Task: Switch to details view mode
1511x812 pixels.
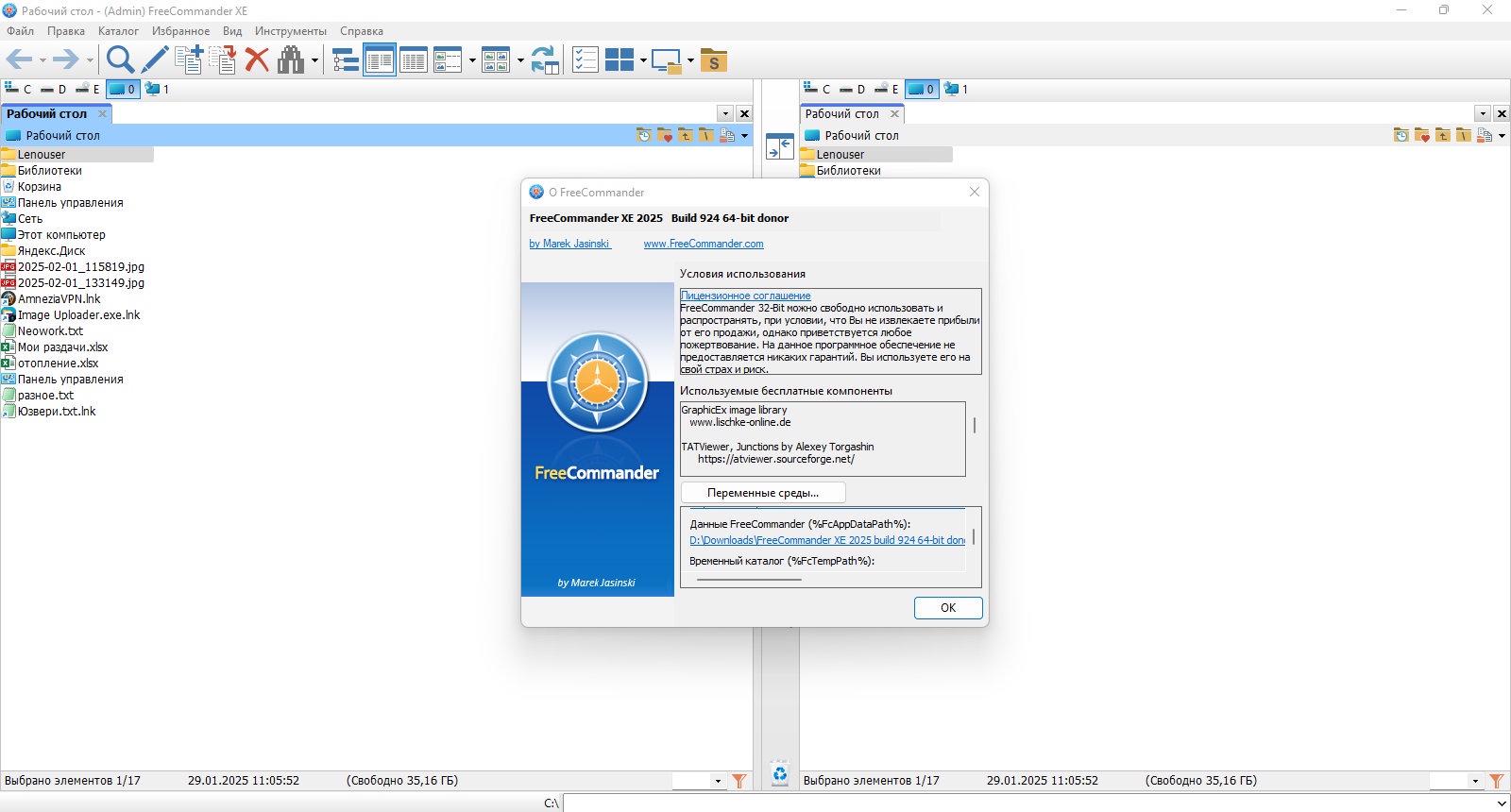Action: [414, 60]
